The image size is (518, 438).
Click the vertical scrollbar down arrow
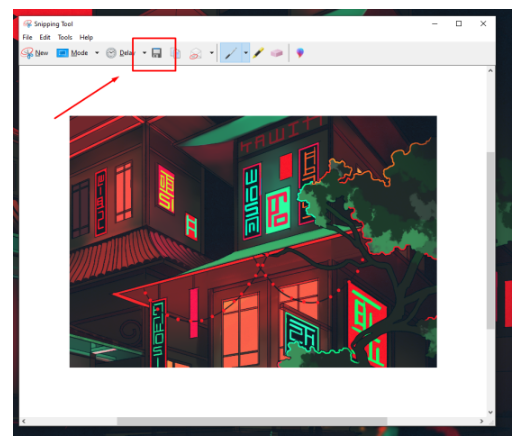[490, 412]
